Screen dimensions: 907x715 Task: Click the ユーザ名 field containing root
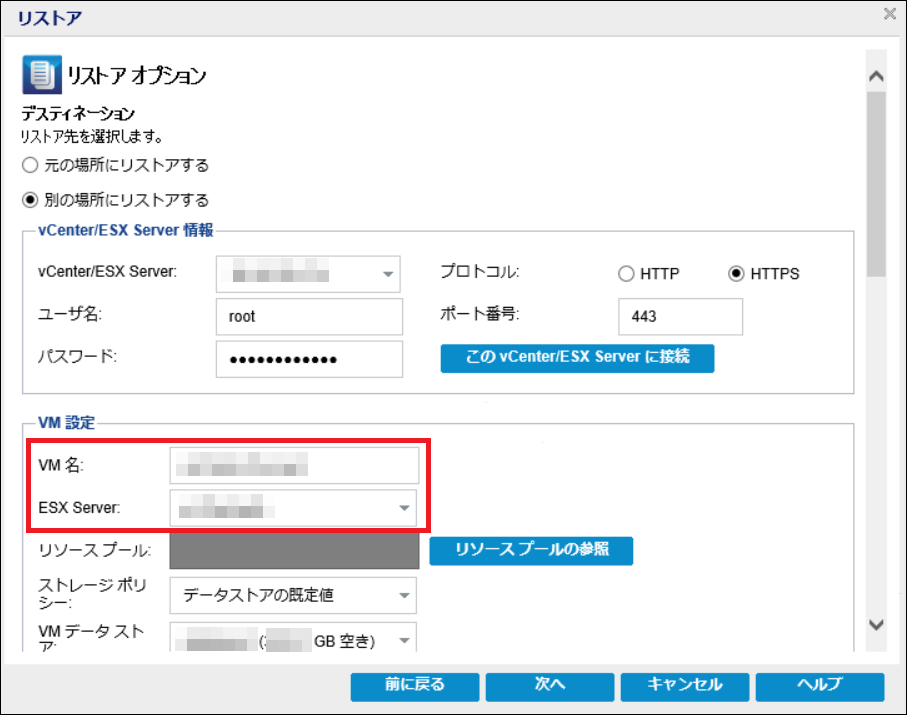[x=308, y=316]
